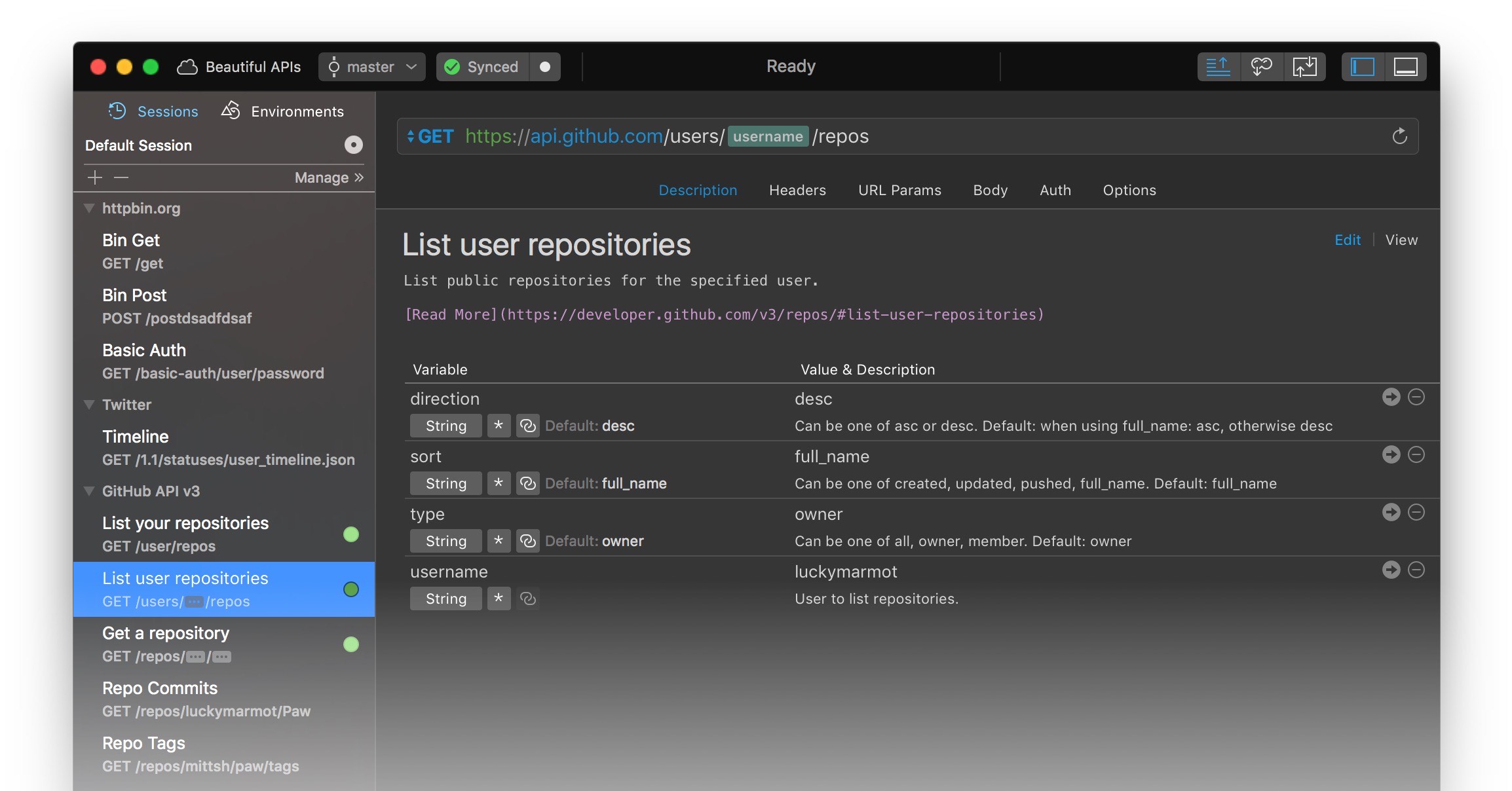
Task: Select the Bin Get request
Action: pyautogui.click(x=224, y=251)
